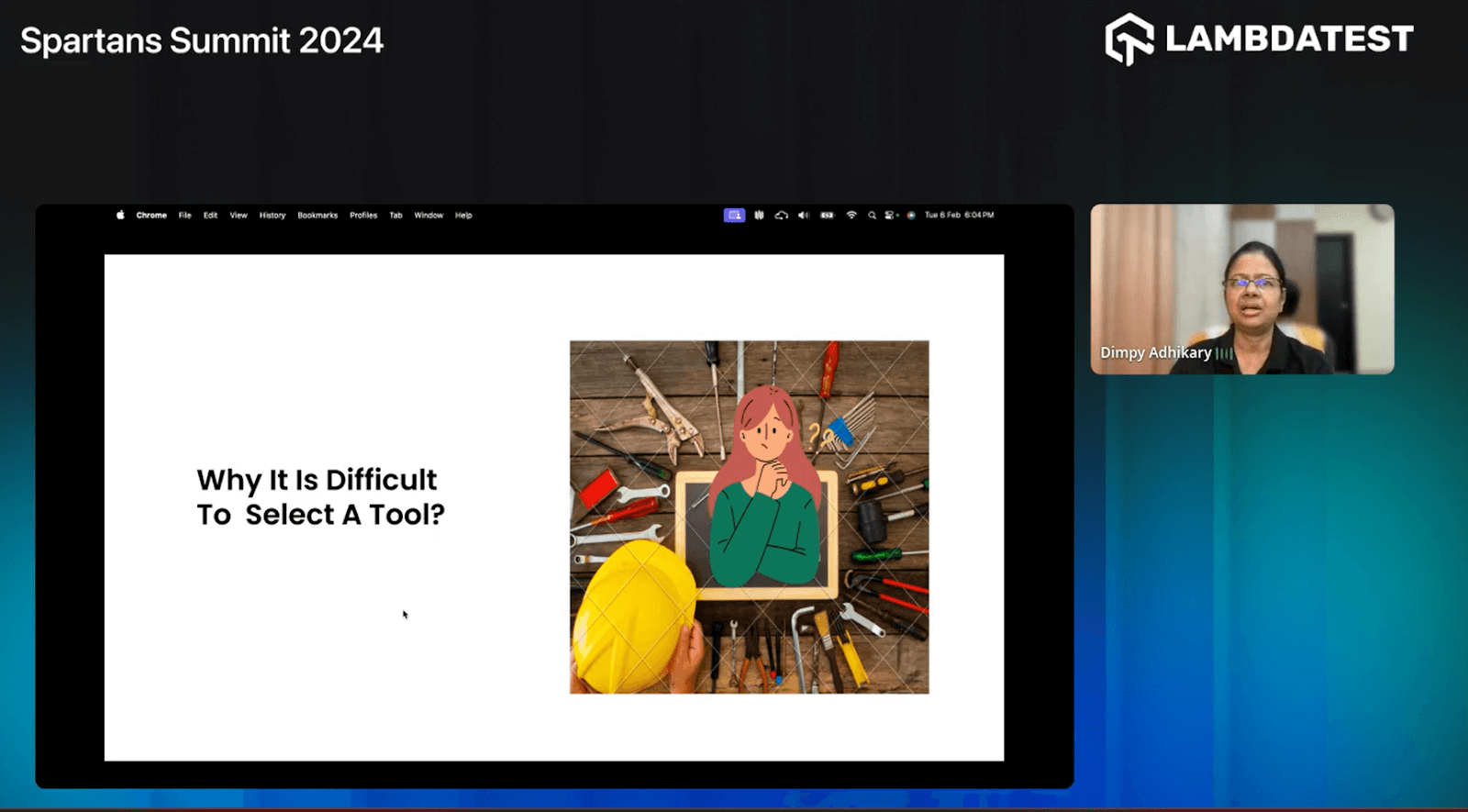This screenshot has width=1468, height=812.
Task: Open the Chrome application menu
Action: 151,216
